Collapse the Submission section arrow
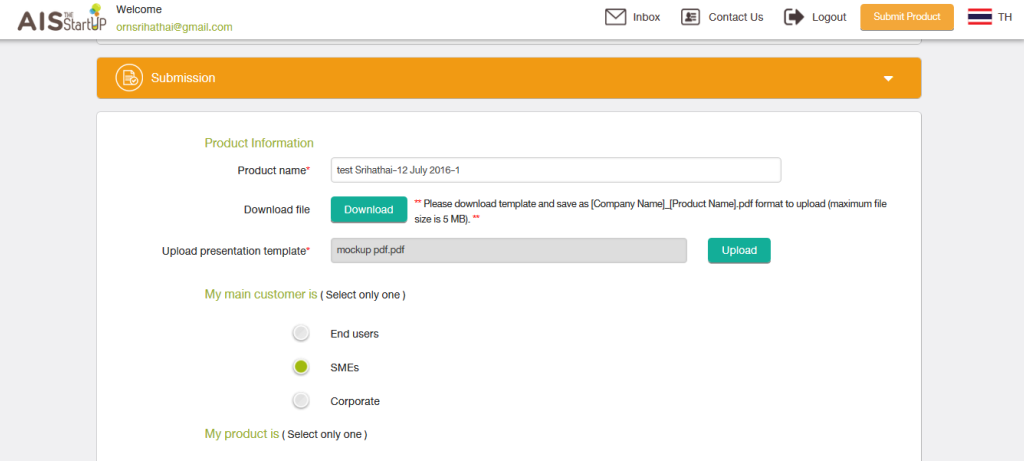This screenshot has height=461, width=1024. pos(888,78)
